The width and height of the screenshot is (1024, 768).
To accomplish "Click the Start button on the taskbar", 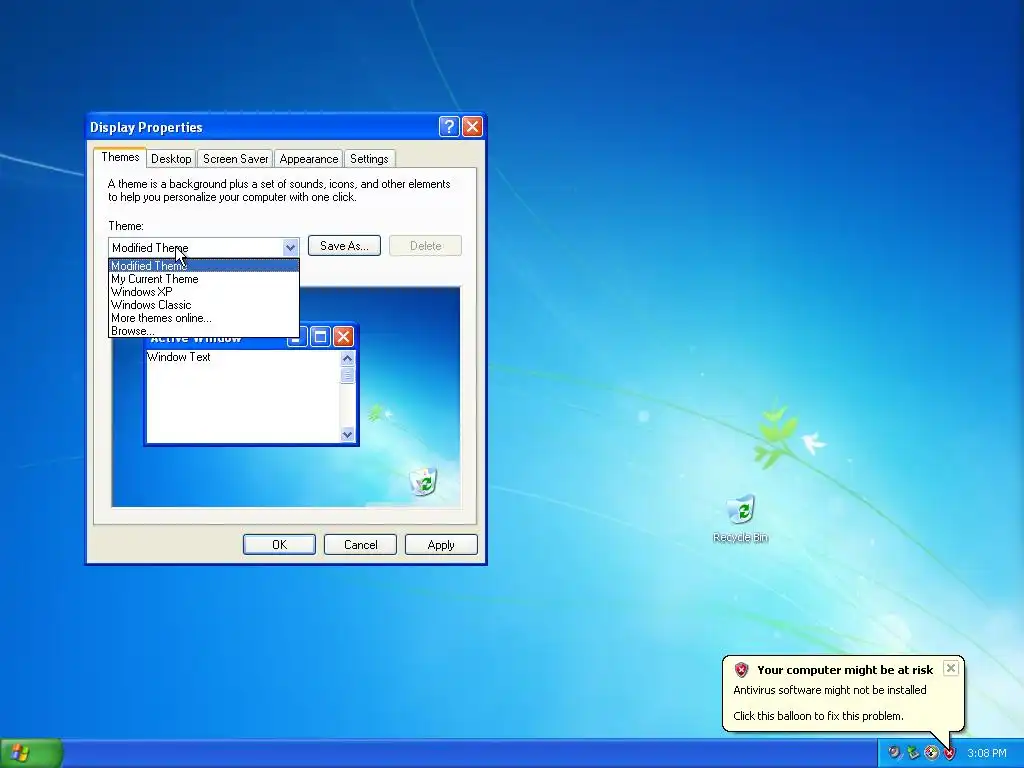I will coord(31,753).
